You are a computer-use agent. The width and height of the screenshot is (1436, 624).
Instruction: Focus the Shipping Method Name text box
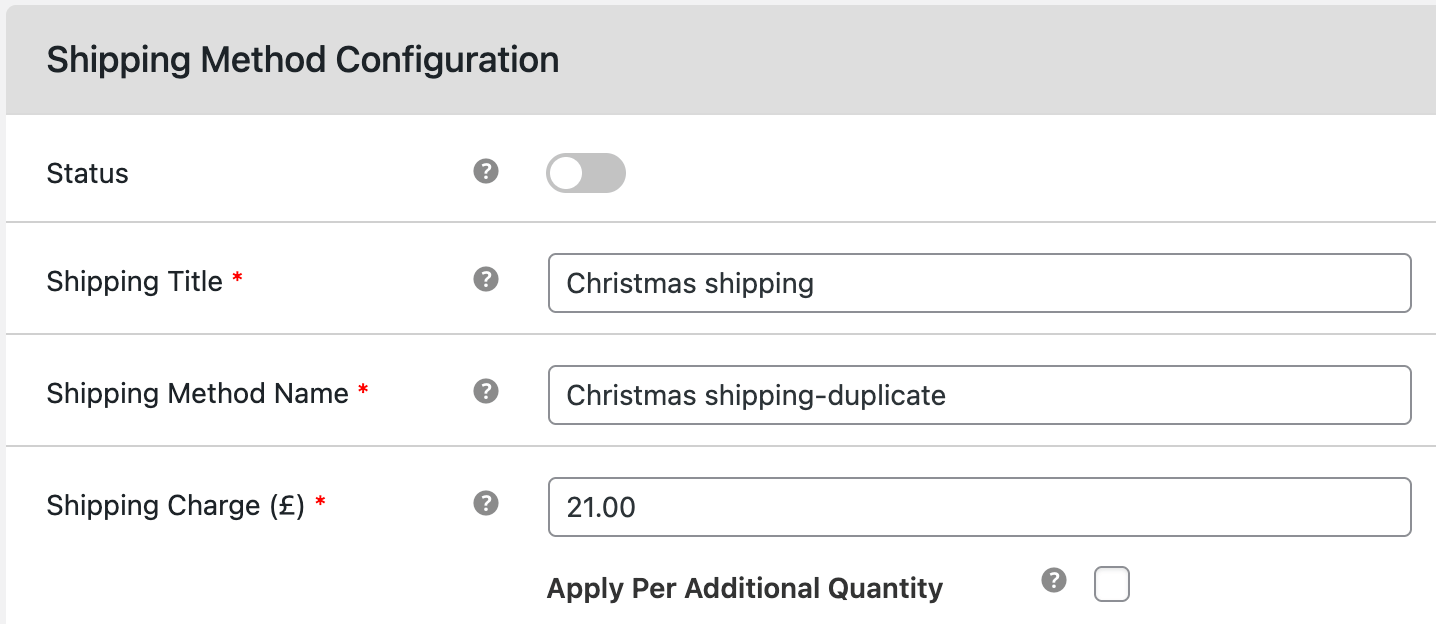979,395
